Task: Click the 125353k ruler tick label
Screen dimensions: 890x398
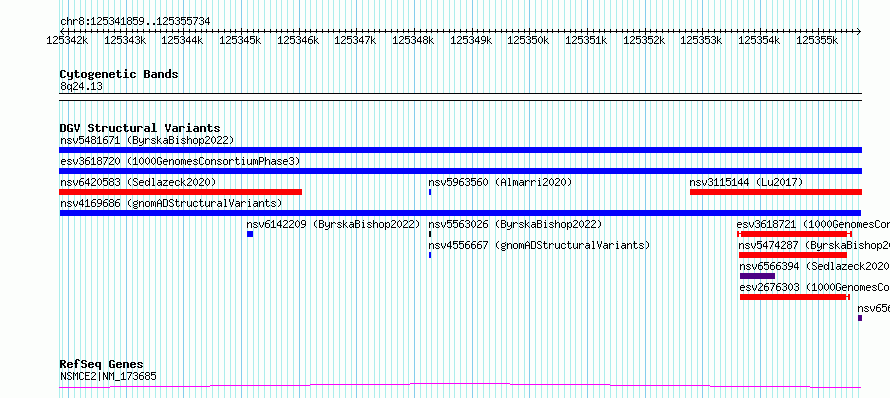Action: click(702, 40)
